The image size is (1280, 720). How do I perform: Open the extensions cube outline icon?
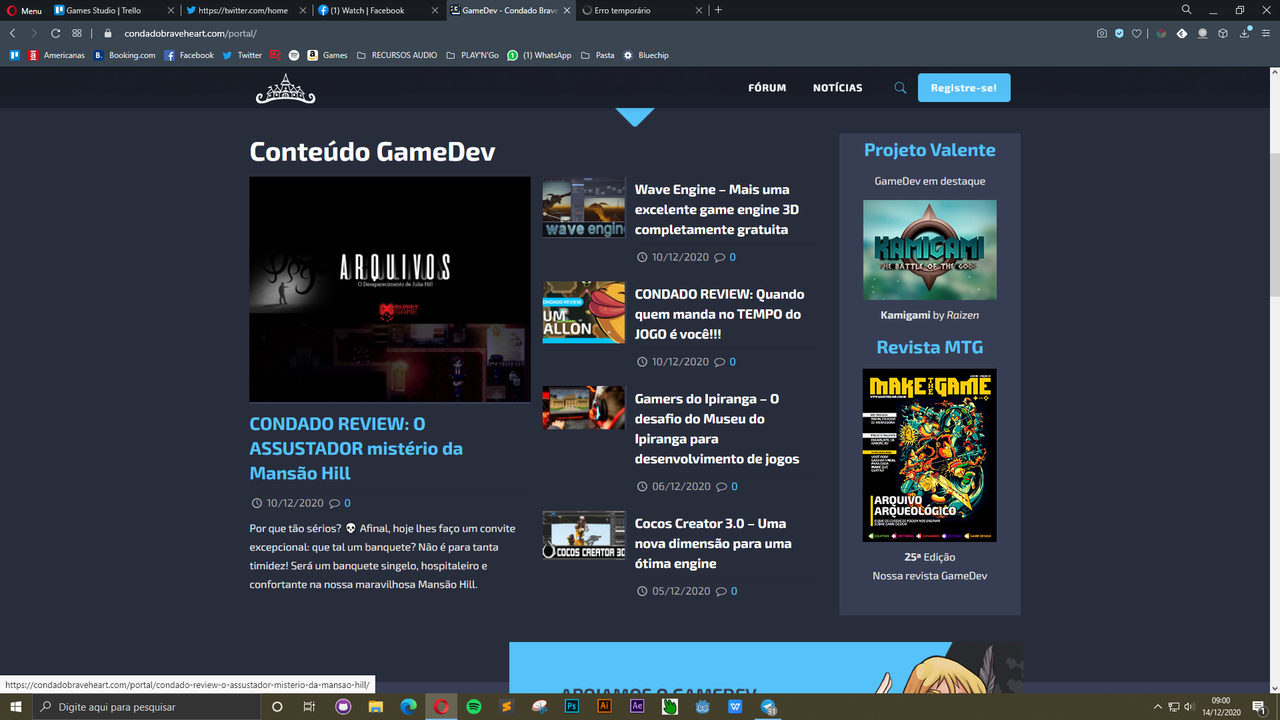coord(1223,33)
